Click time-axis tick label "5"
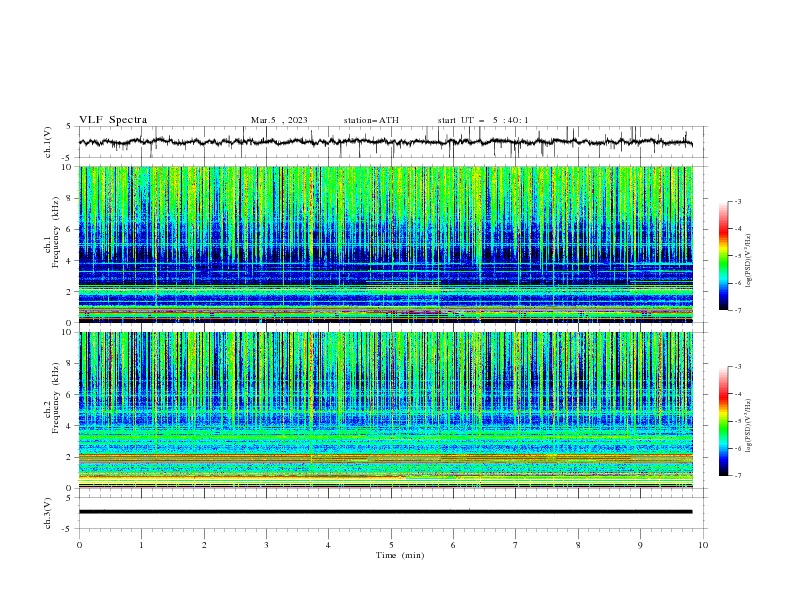This screenshot has width=792, height=612. coord(391,545)
